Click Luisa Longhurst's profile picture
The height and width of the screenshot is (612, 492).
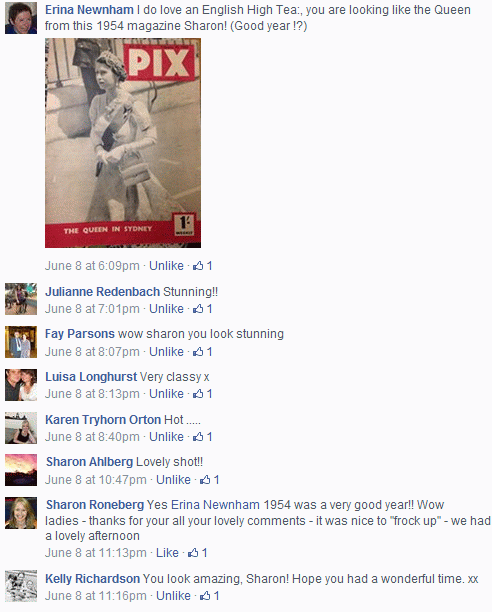[21, 385]
